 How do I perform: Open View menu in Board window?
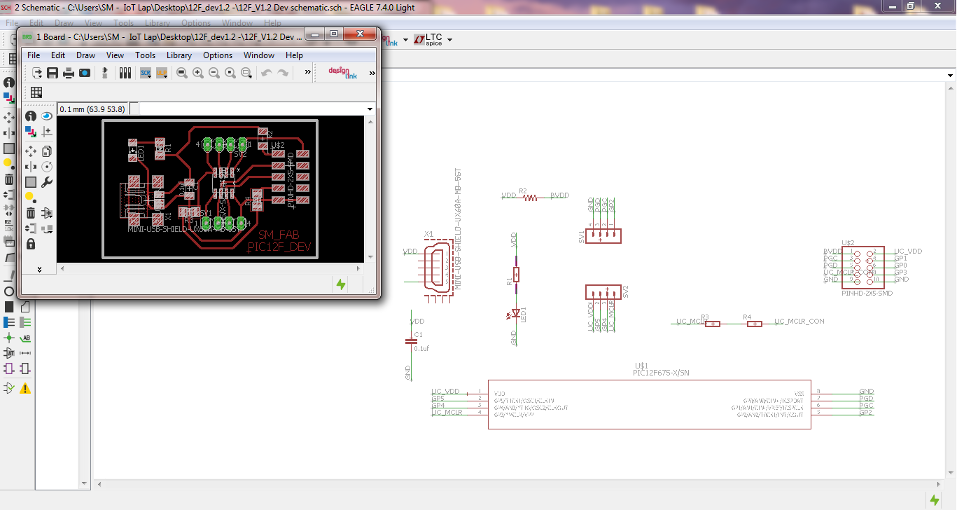point(115,55)
